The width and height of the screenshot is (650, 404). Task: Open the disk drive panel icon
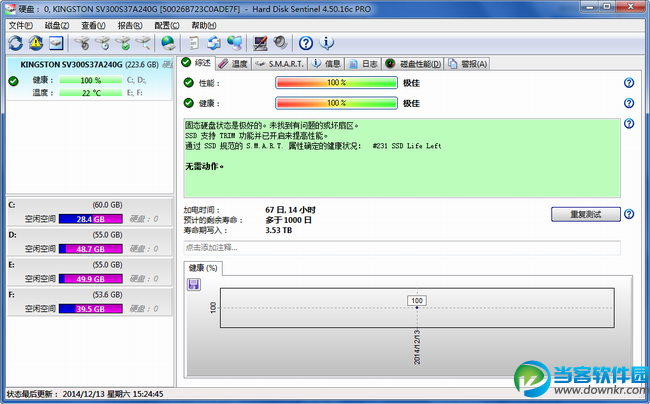coord(56,43)
